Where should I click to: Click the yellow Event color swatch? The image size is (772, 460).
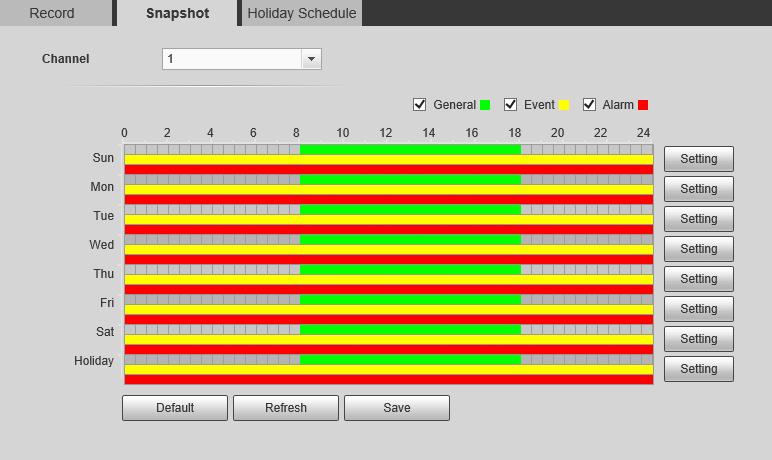click(x=564, y=105)
